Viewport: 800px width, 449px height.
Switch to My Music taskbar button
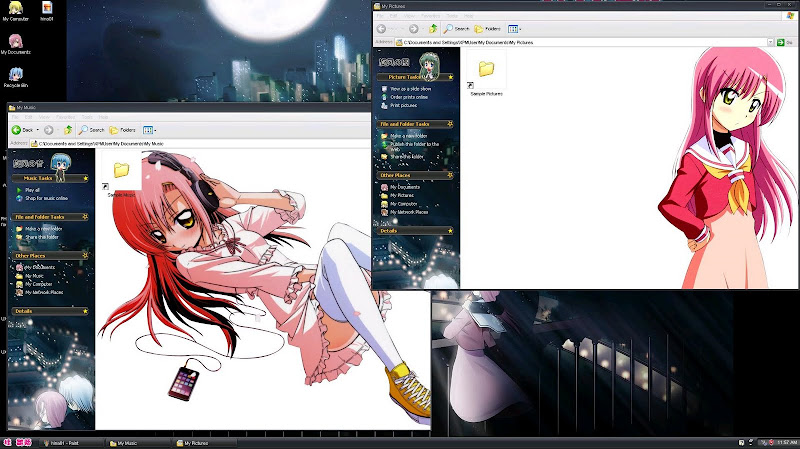[x=138, y=443]
